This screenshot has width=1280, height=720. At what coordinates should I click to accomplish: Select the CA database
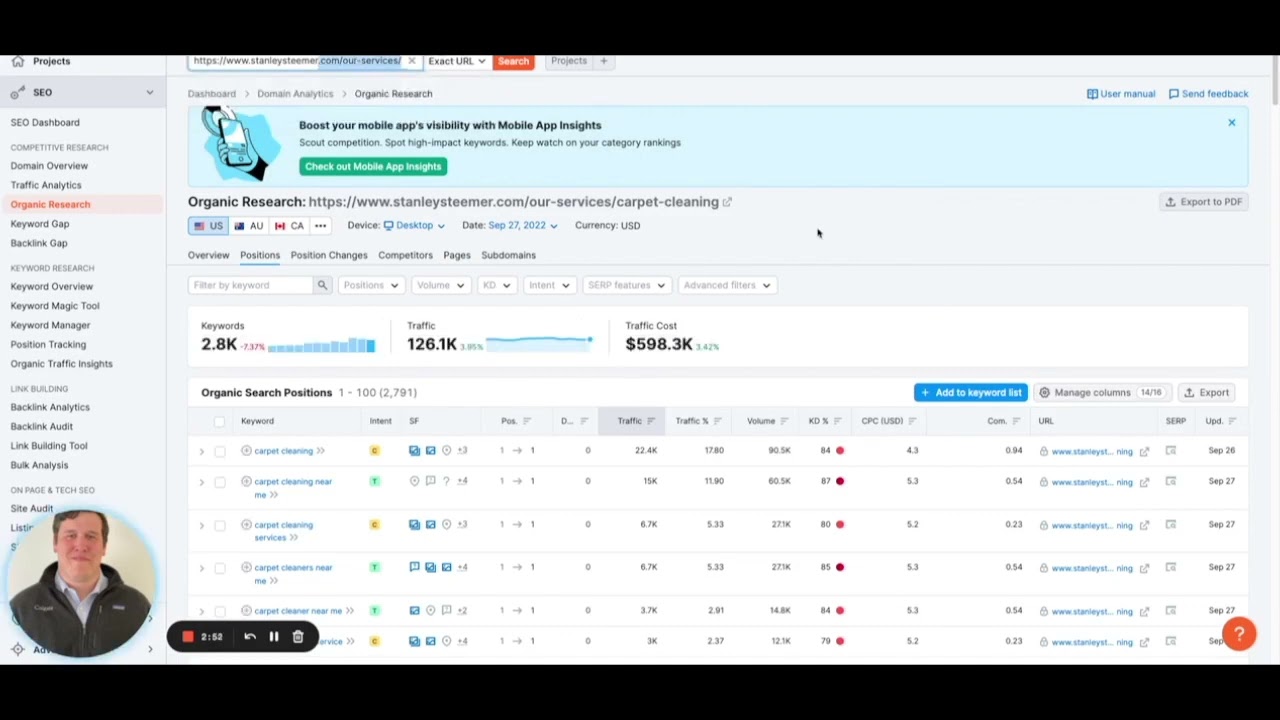[289, 226]
